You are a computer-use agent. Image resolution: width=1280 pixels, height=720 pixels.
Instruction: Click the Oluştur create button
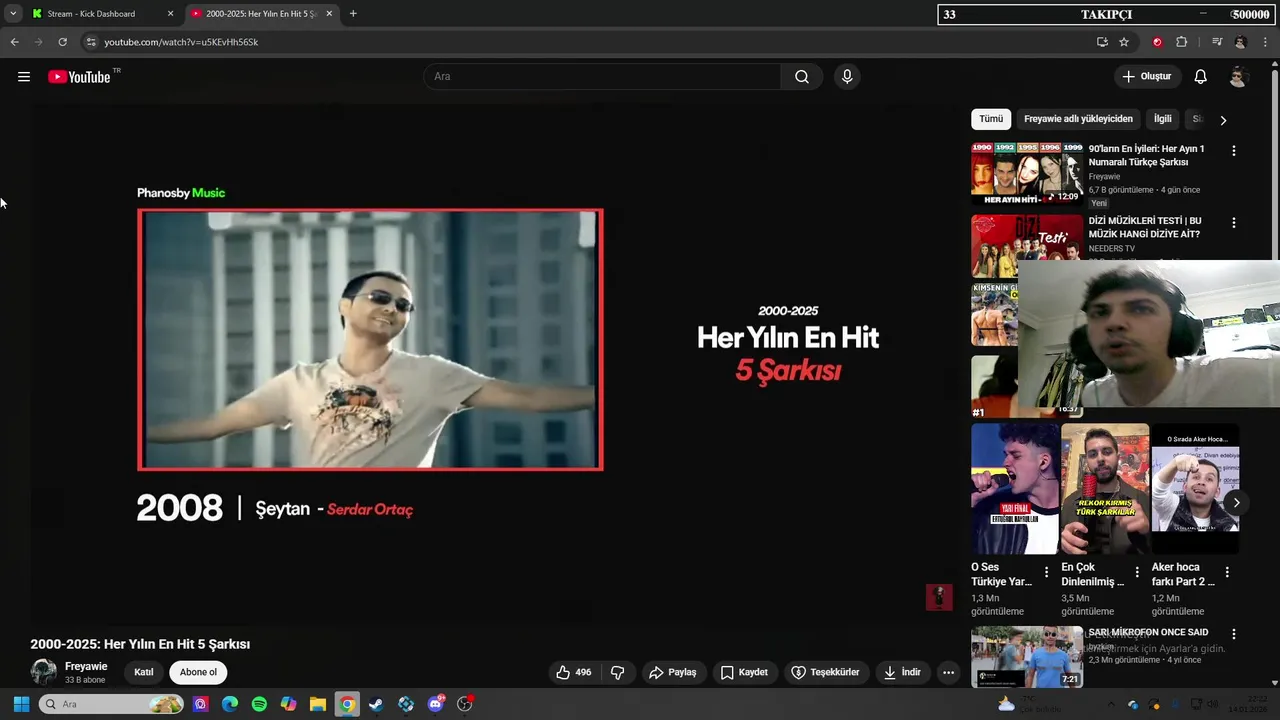click(x=1146, y=77)
